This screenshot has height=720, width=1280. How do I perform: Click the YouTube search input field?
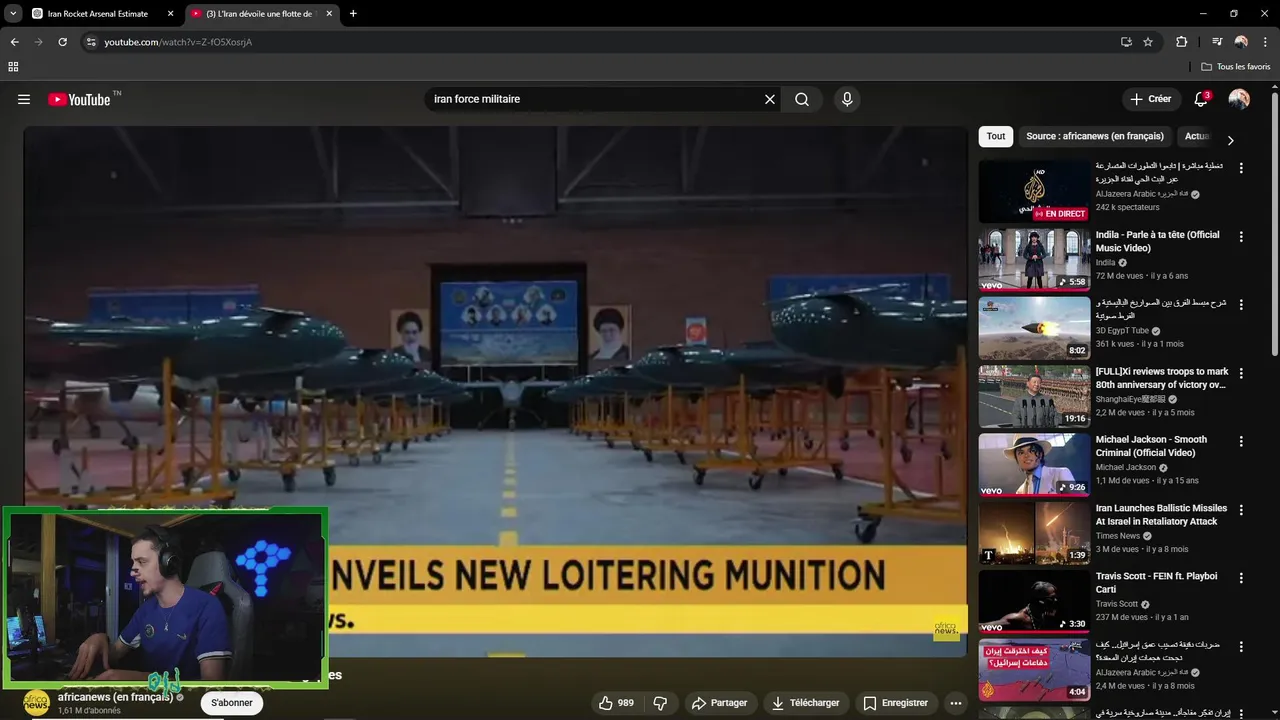coord(593,99)
